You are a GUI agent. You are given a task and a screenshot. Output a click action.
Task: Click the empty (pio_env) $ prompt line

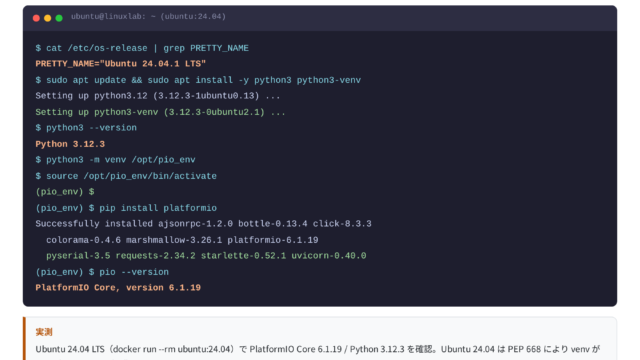pyautogui.click(x=65, y=192)
